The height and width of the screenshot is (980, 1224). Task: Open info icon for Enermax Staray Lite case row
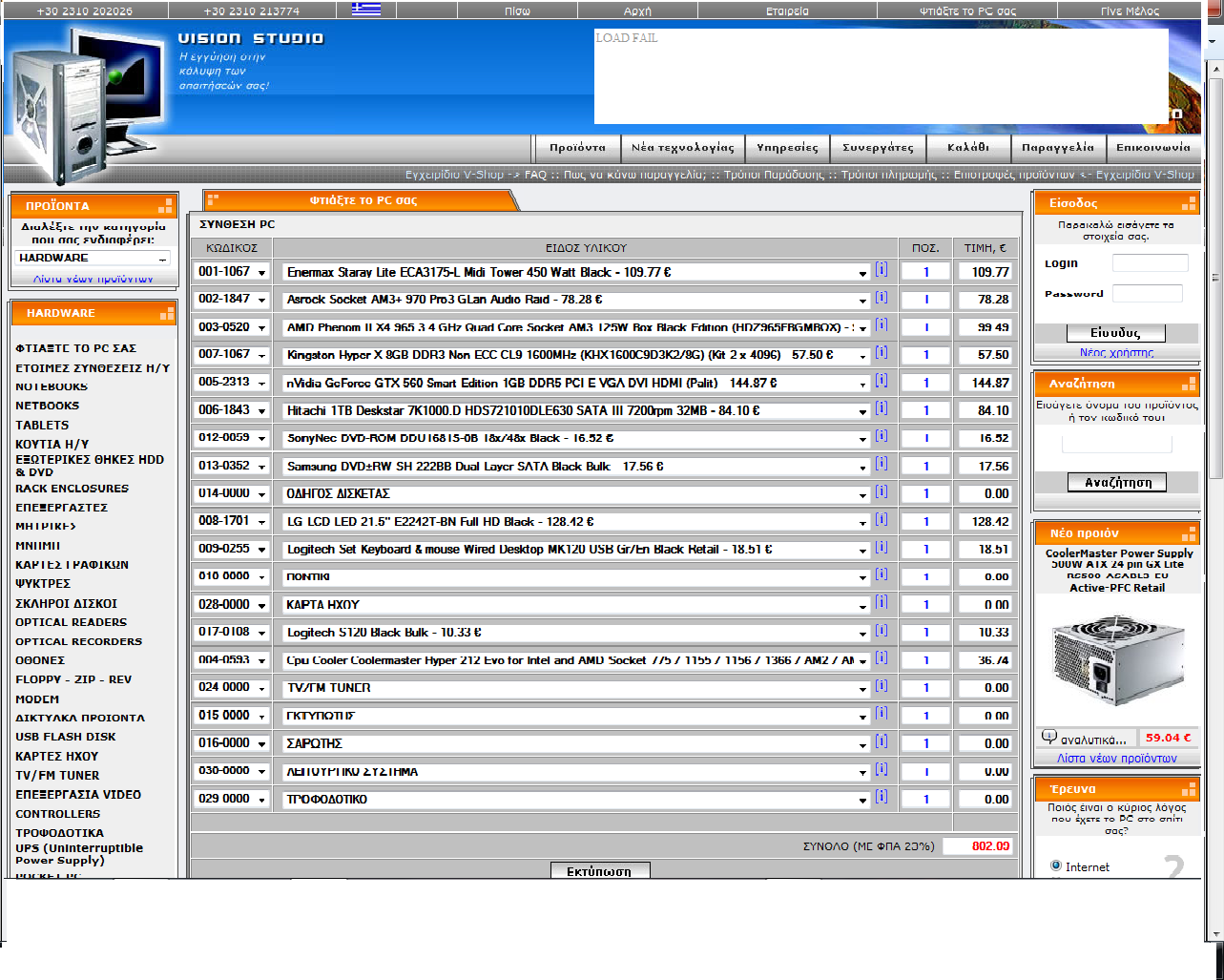click(882, 270)
